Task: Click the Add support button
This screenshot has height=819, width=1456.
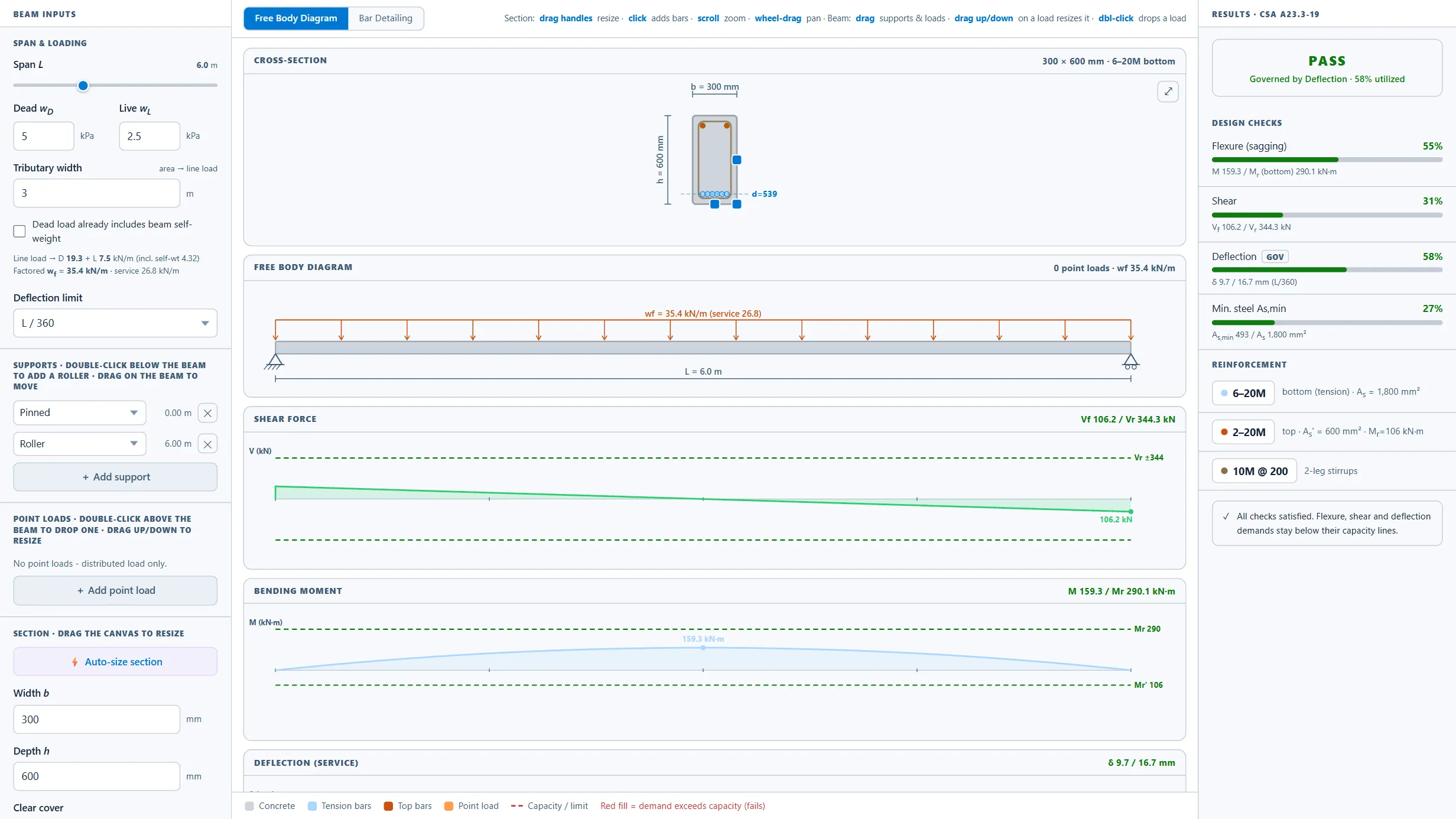Action: point(115,477)
